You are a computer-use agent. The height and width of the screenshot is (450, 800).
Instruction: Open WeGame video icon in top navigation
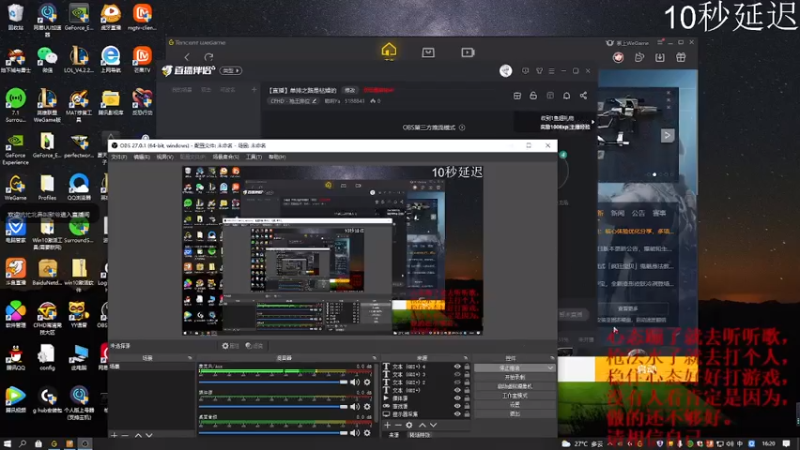(x=468, y=52)
